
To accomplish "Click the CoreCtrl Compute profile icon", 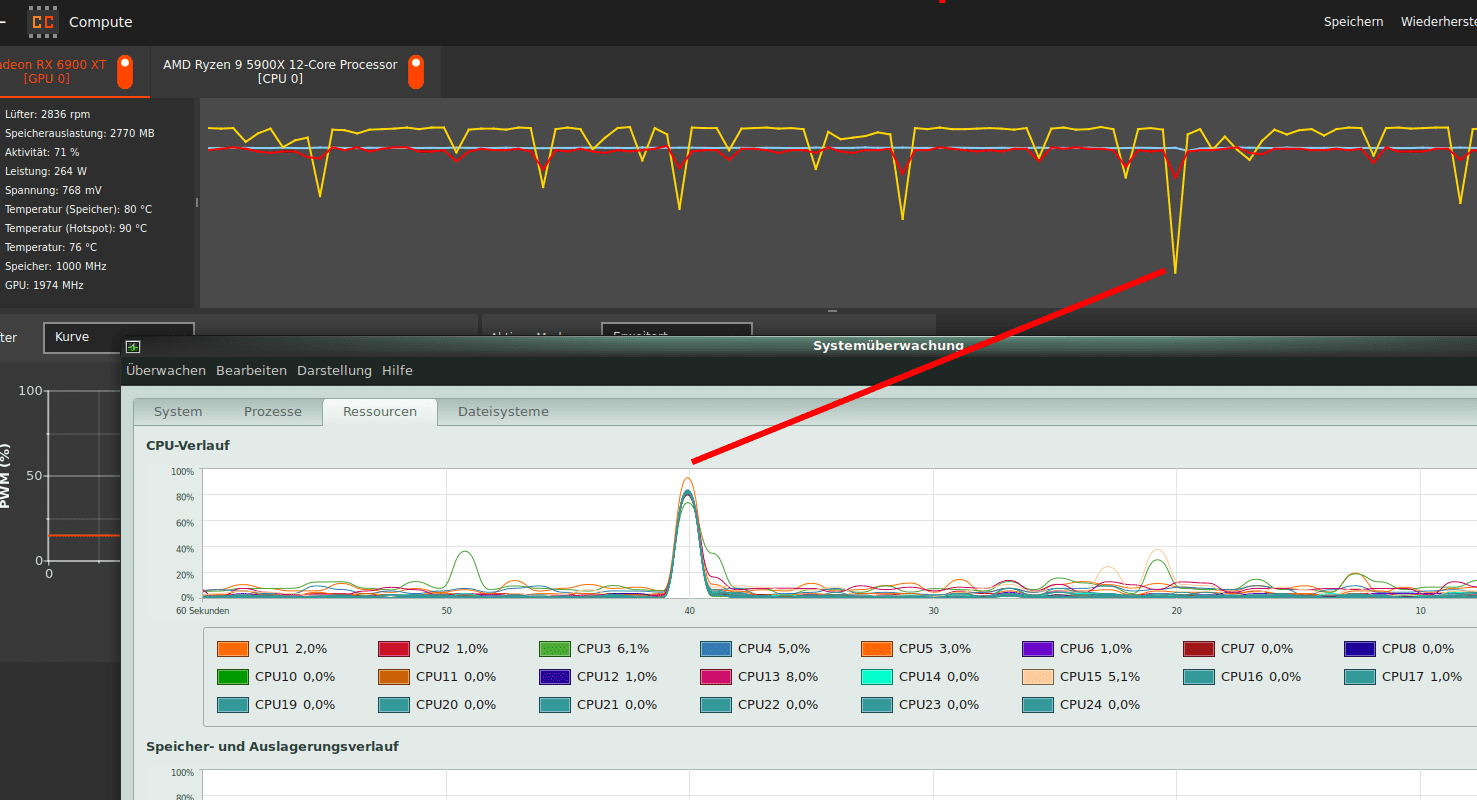I will pyautogui.click(x=42, y=21).
